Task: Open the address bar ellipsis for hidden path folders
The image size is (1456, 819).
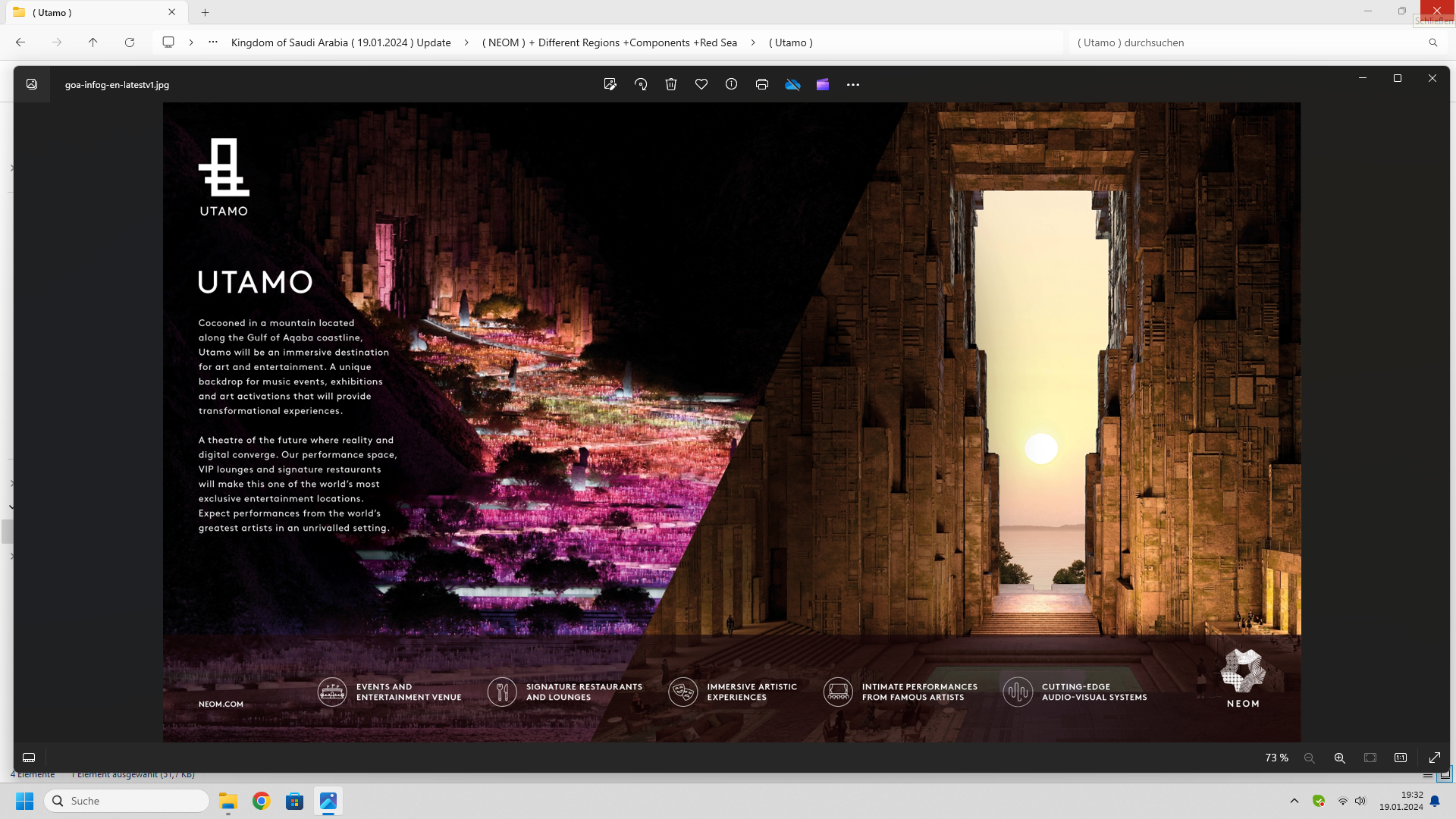Action: [213, 42]
